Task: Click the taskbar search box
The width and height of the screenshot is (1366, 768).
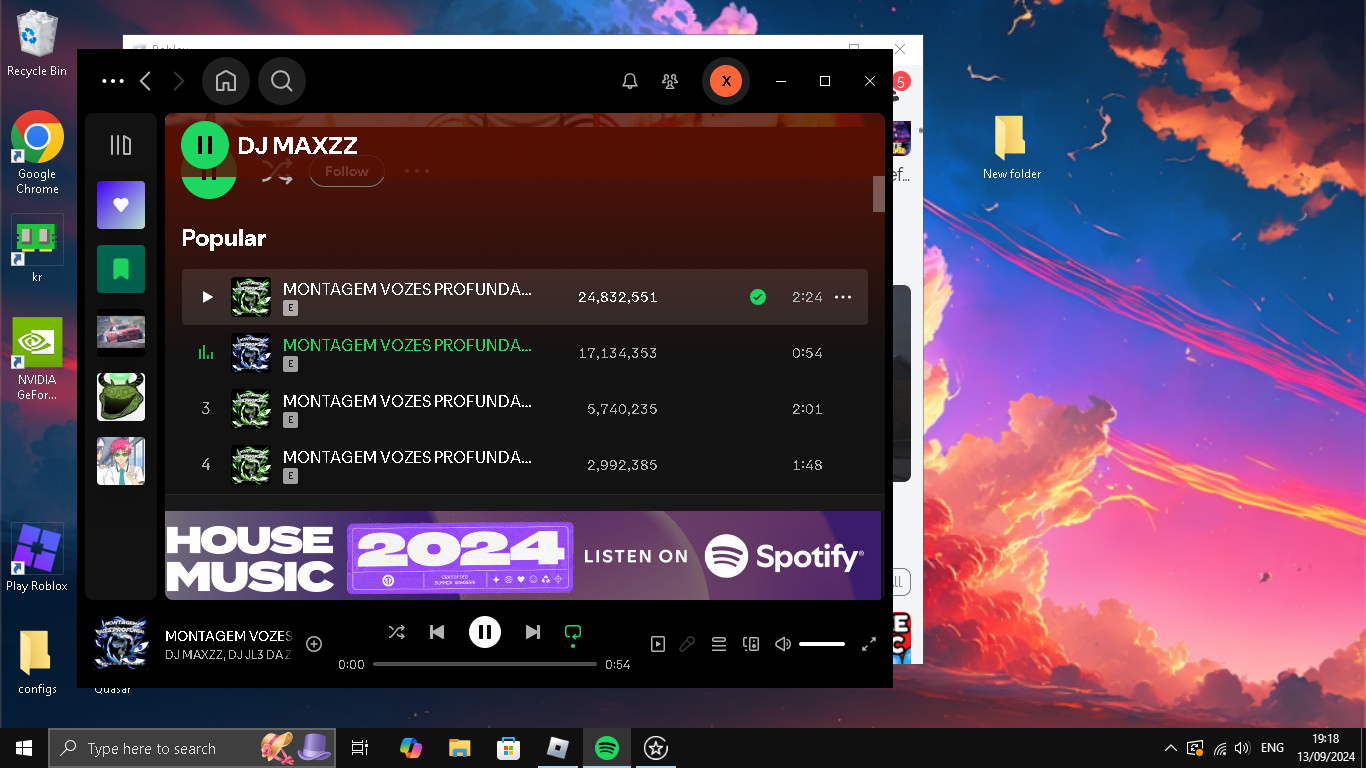Action: pyautogui.click(x=192, y=748)
